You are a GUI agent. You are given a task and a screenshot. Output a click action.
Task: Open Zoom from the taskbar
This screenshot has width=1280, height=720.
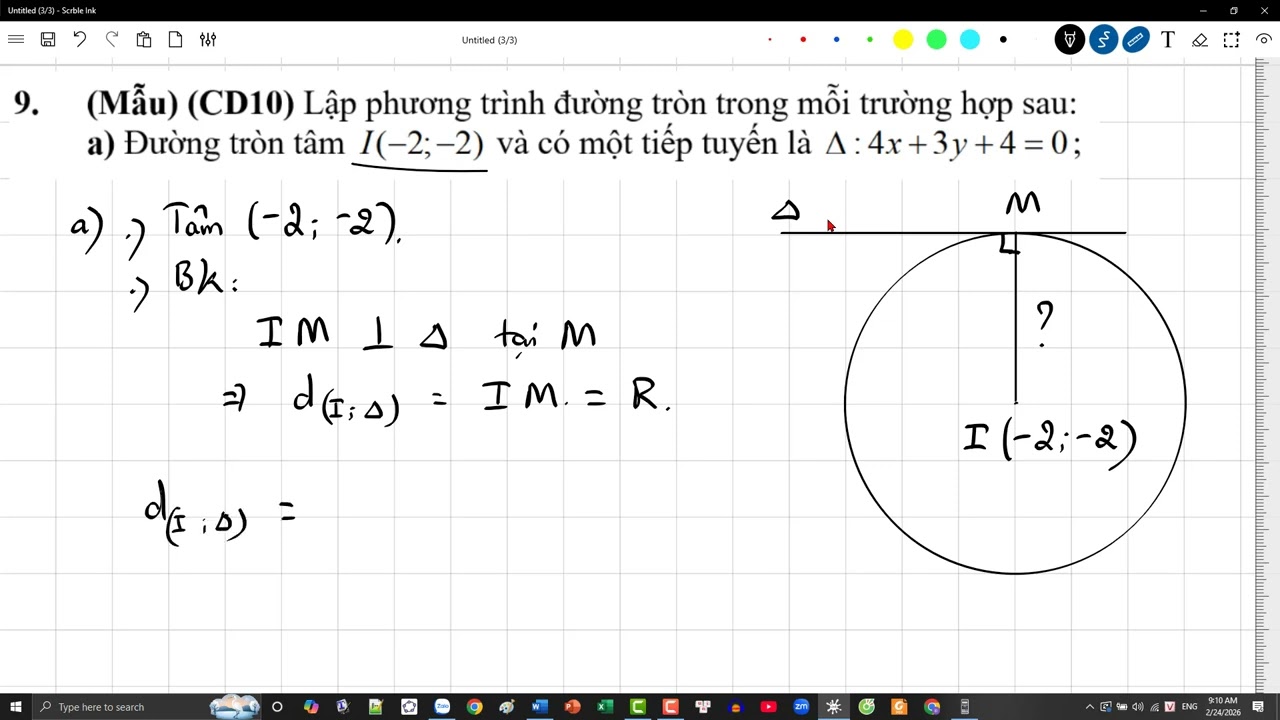pyautogui.click(x=801, y=707)
